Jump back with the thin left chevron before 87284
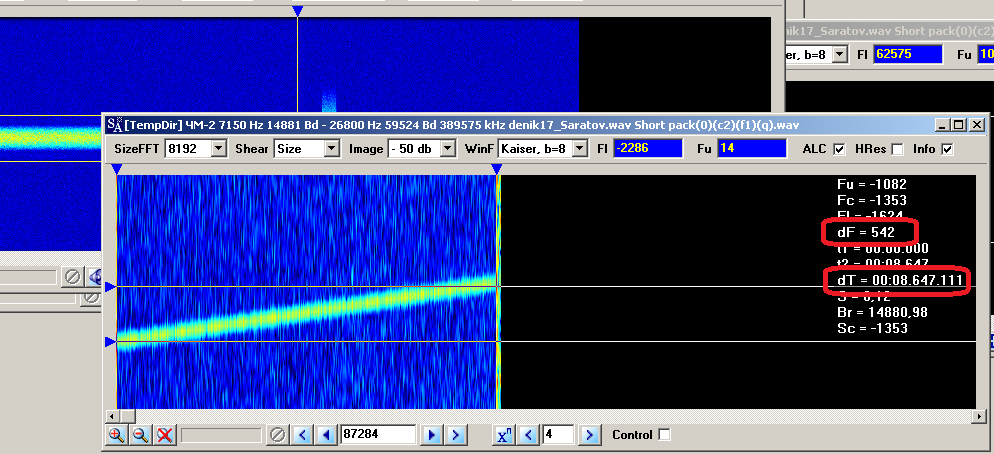The height and width of the screenshot is (454, 994). coord(302,435)
